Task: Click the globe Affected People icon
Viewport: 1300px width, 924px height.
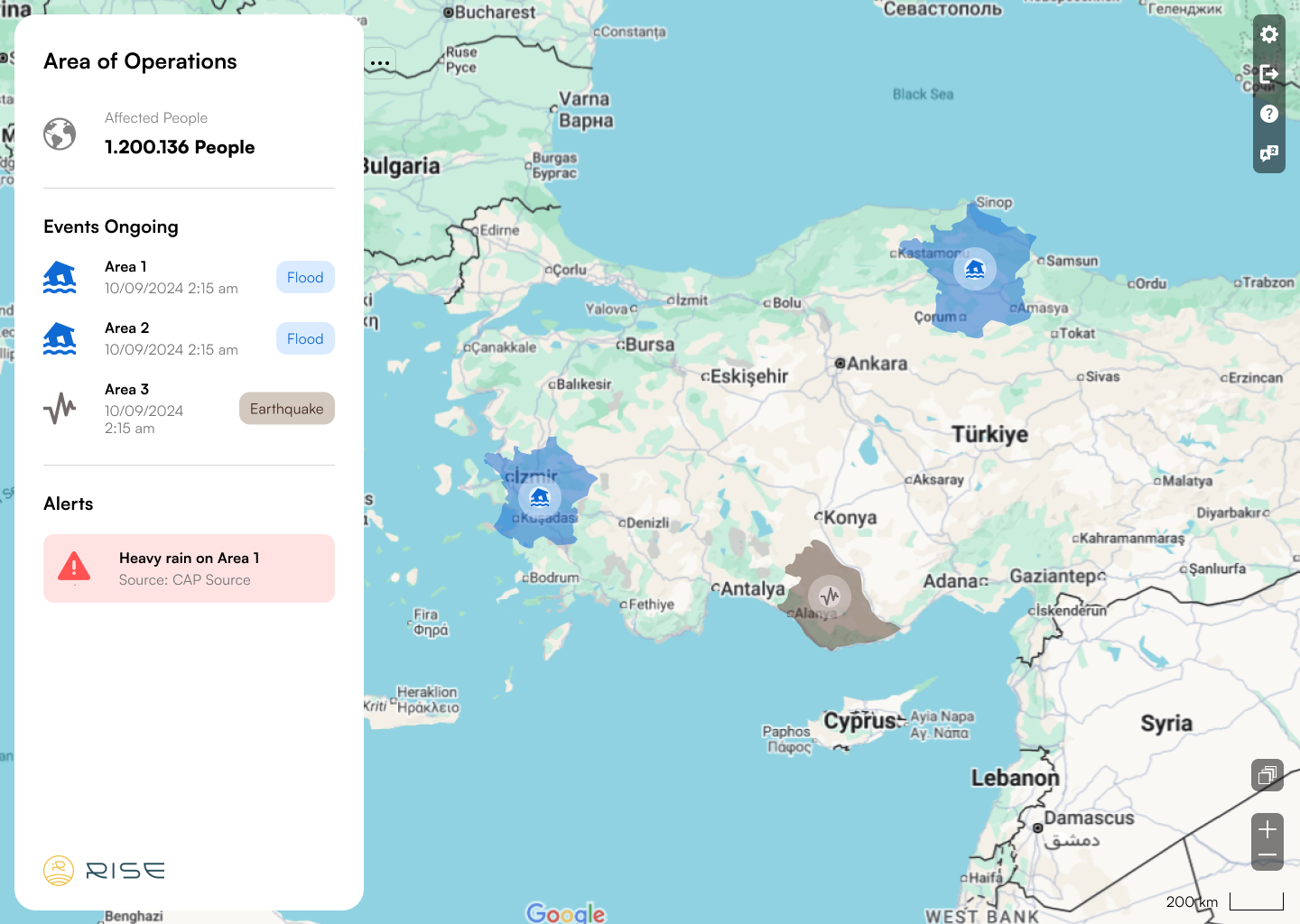Action: pos(60,134)
